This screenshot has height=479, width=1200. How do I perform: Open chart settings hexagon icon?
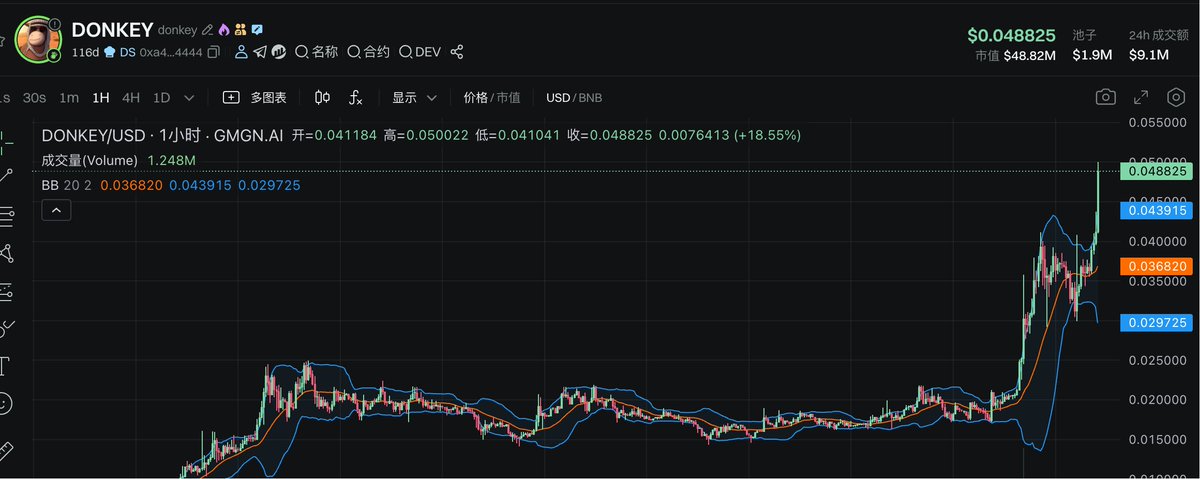pyautogui.click(x=1176, y=97)
